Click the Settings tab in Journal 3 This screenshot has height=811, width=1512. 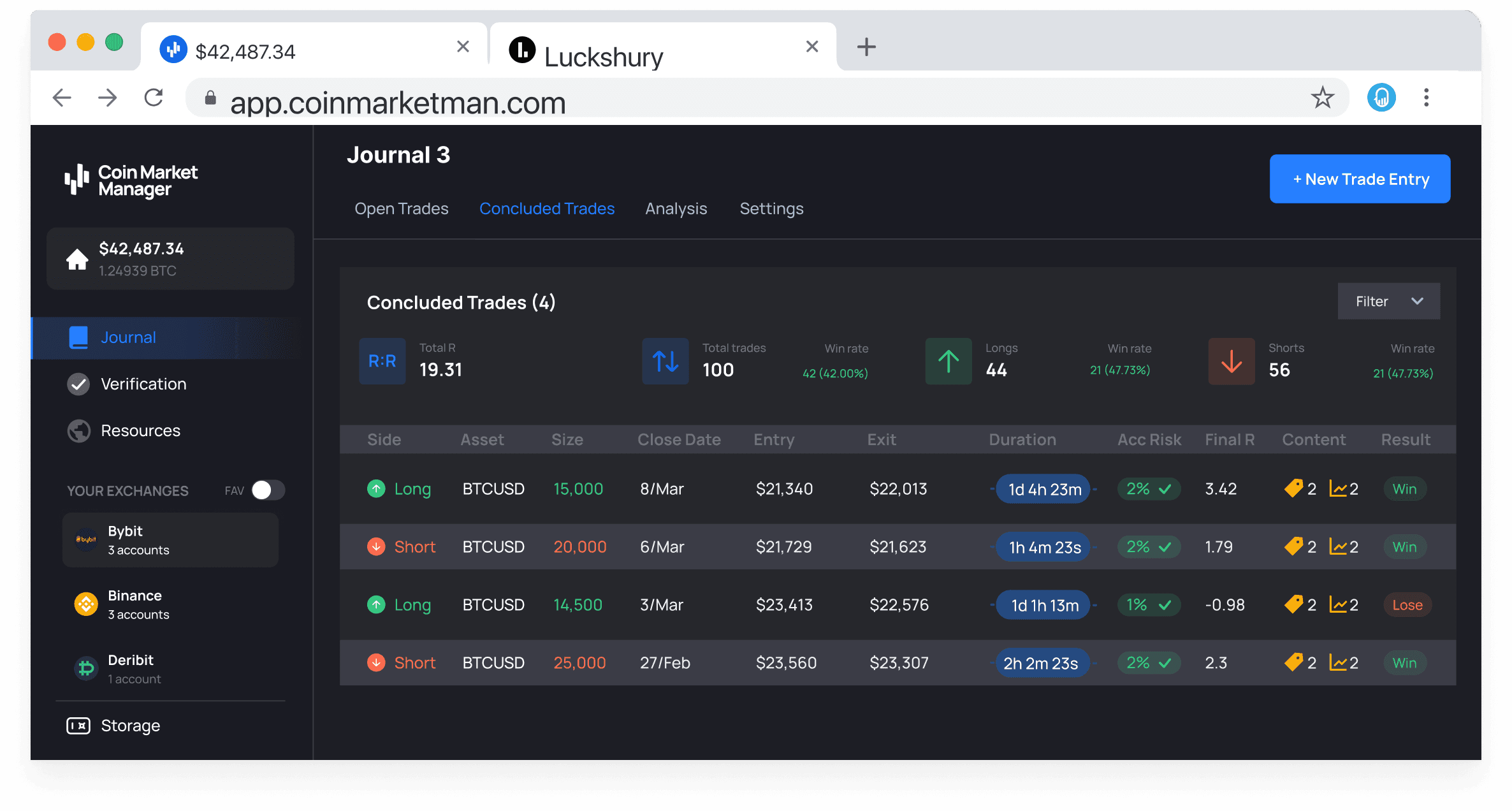tap(772, 208)
